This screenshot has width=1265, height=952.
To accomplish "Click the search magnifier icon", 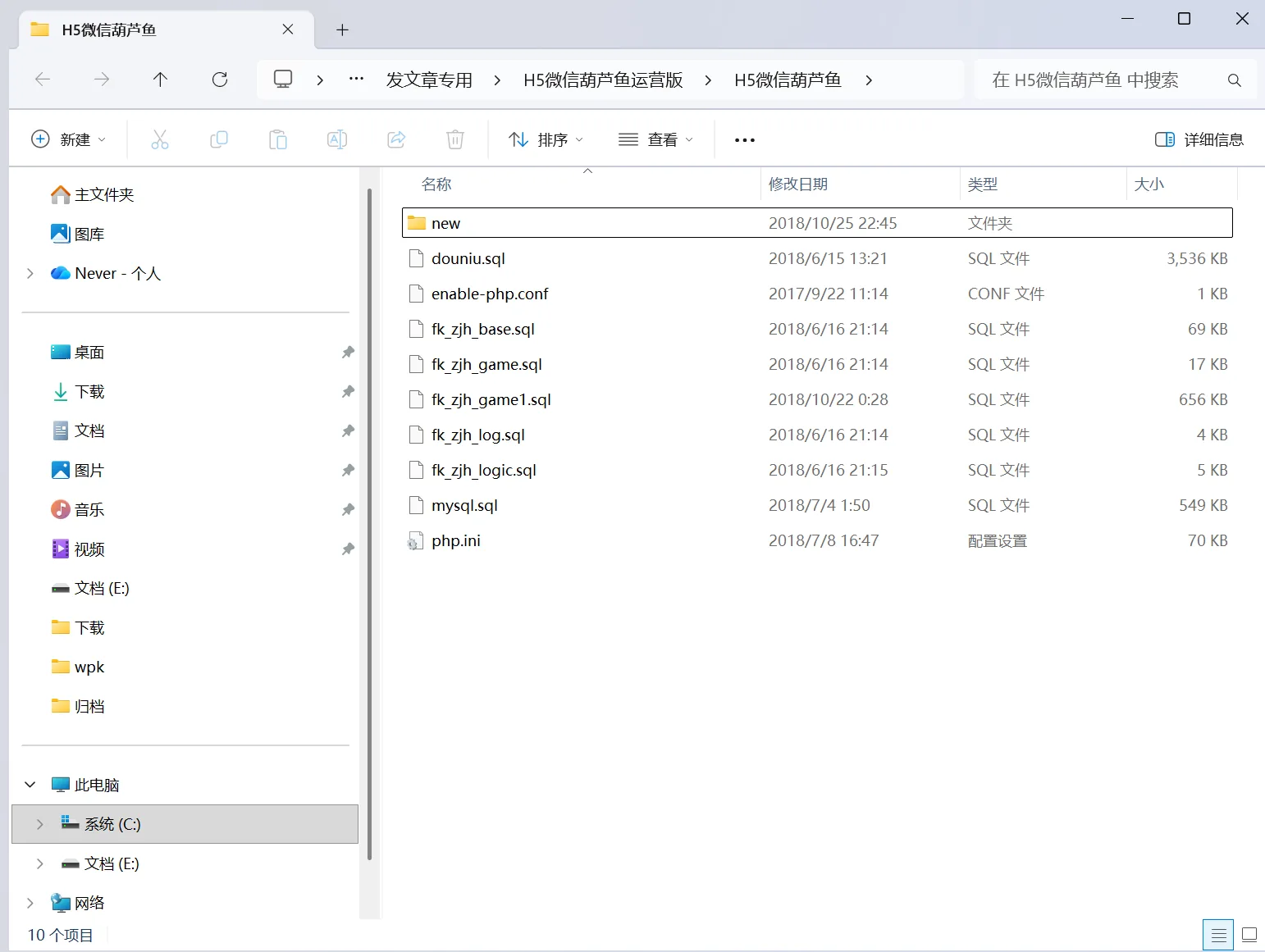I will 1234,80.
